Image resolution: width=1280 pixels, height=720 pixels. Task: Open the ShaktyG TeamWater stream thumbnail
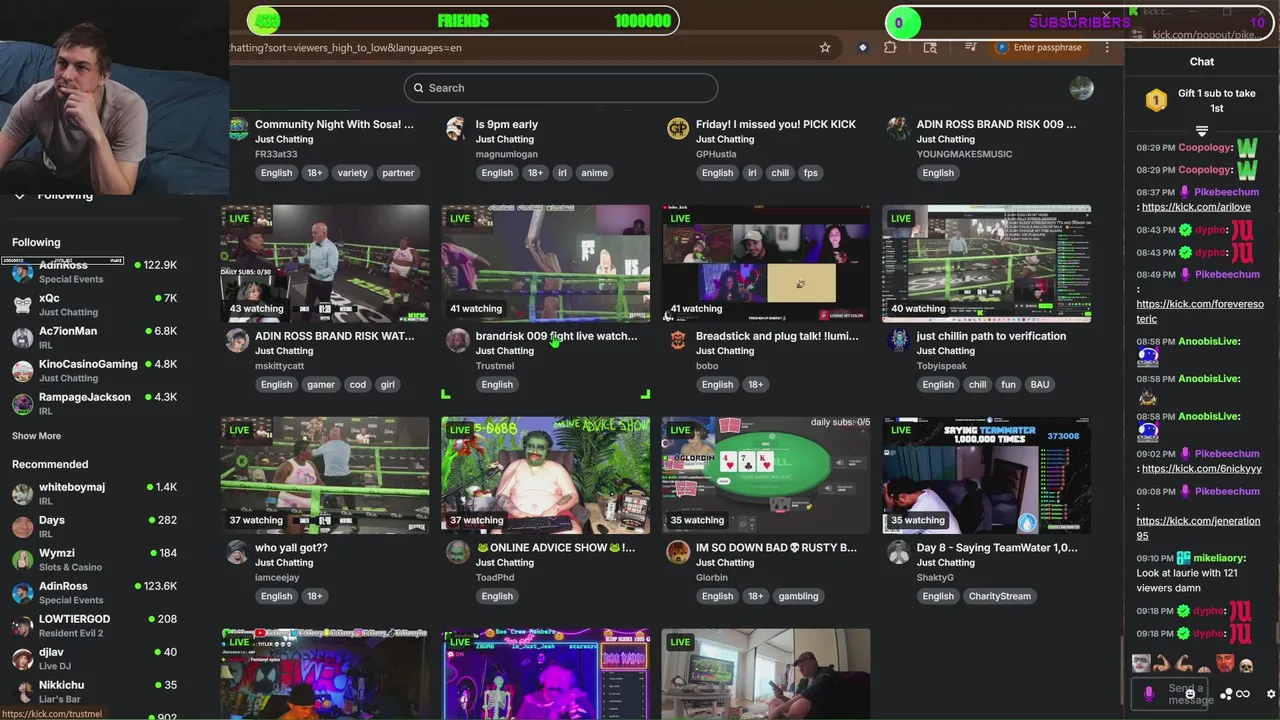tap(986, 476)
